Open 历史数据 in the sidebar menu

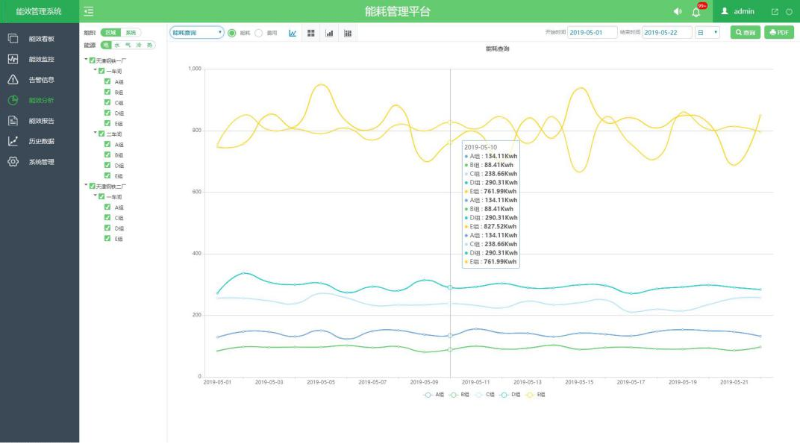[x=40, y=141]
